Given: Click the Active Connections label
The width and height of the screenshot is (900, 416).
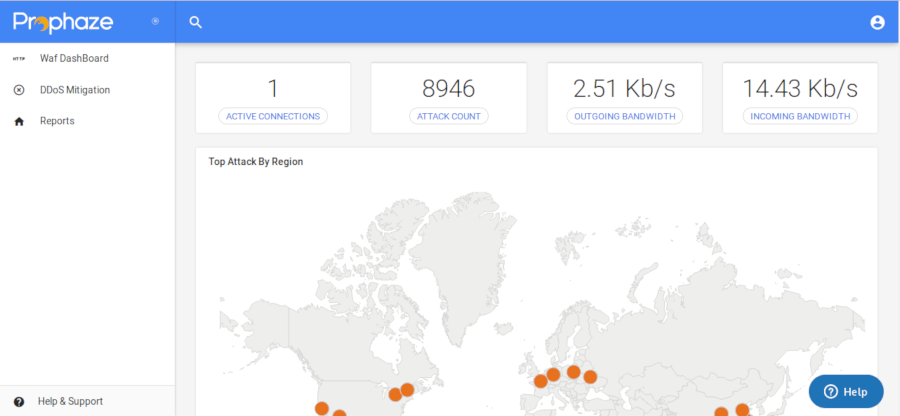Looking at the screenshot, I should pyautogui.click(x=273, y=116).
